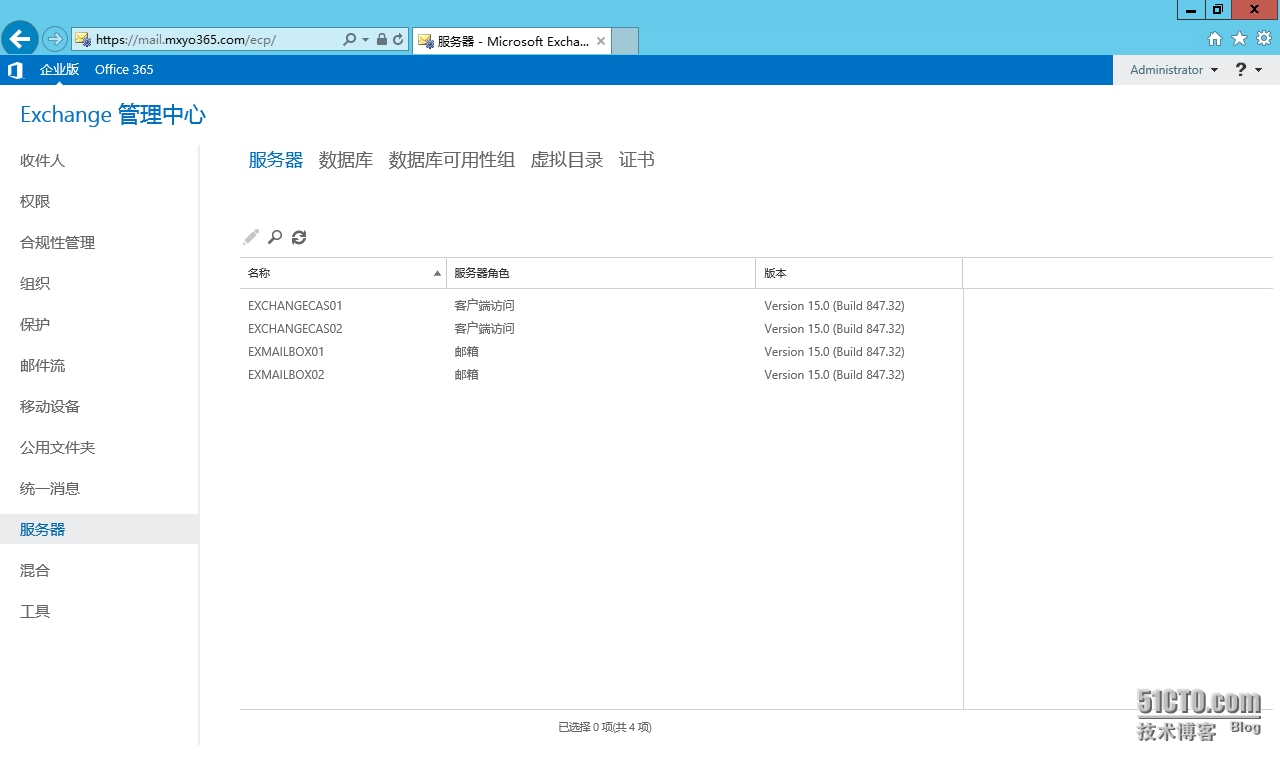
Task: Select the EXCHANGECAS01 server row
Action: 295,306
